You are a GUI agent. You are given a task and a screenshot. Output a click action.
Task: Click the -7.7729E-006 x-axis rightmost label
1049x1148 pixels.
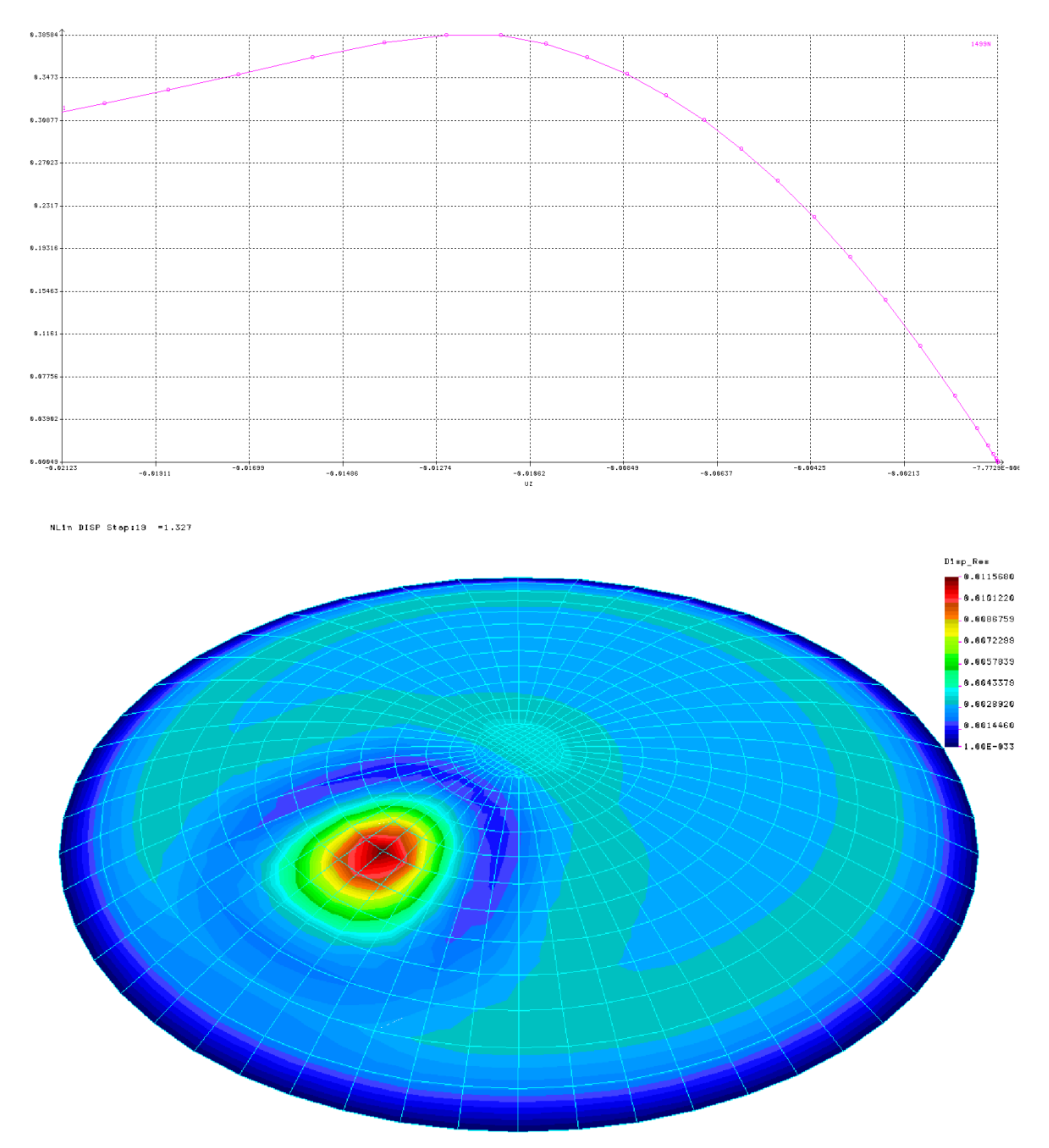[995, 468]
